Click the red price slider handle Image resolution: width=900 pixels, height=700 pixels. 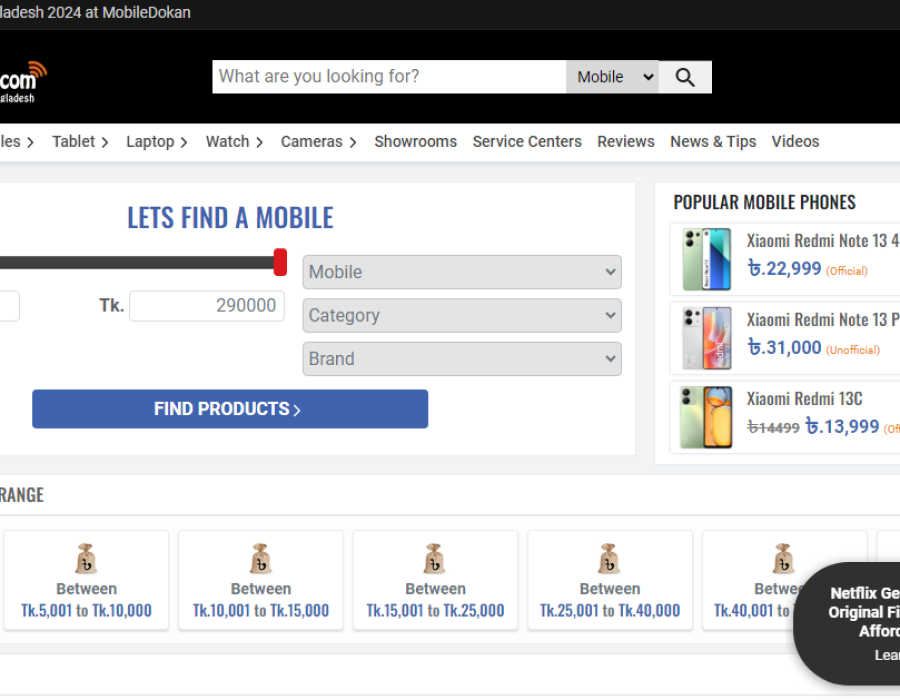(280, 262)
